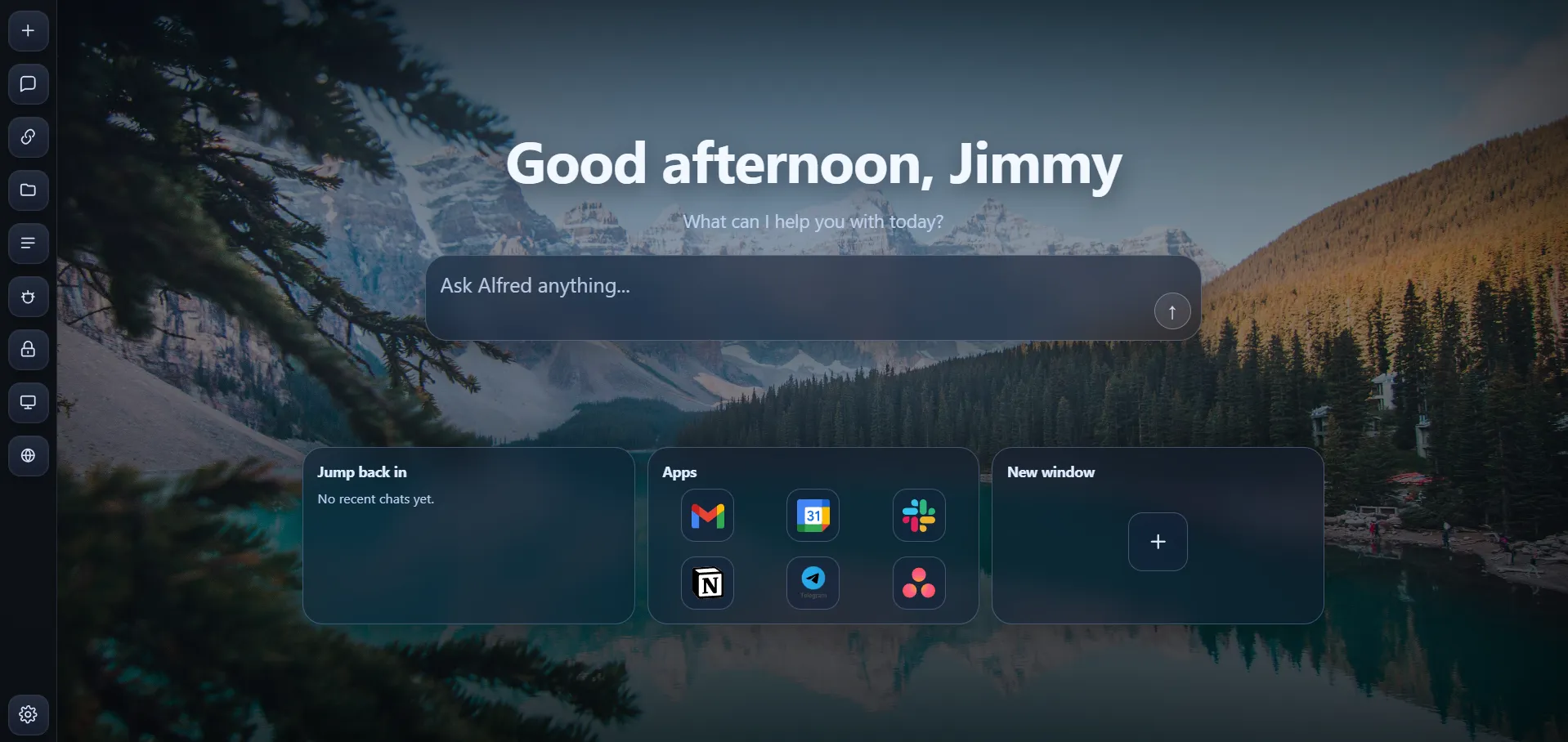Click the plus button under New window

pos(1158,542)
